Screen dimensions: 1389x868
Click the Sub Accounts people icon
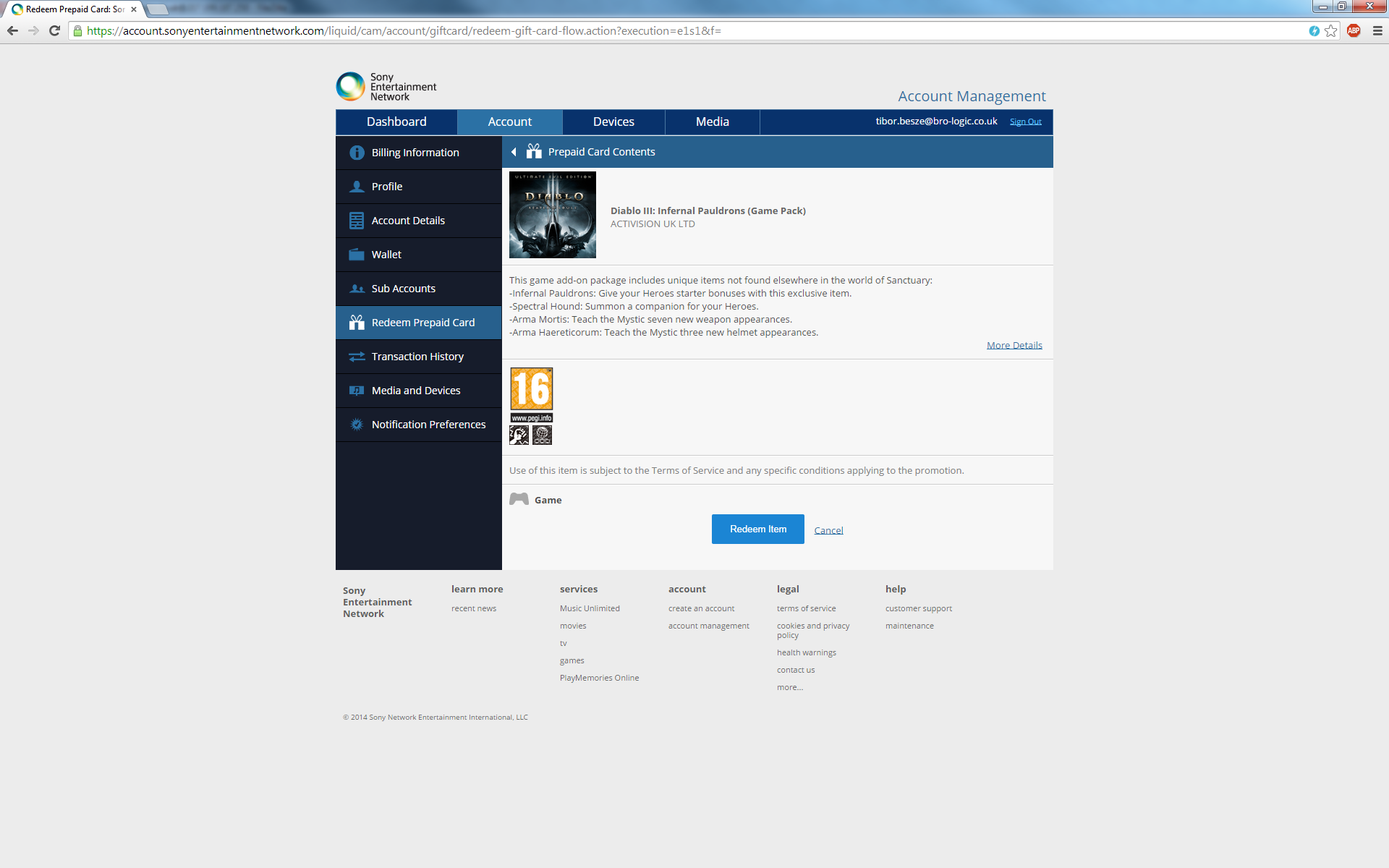(357, 289)
